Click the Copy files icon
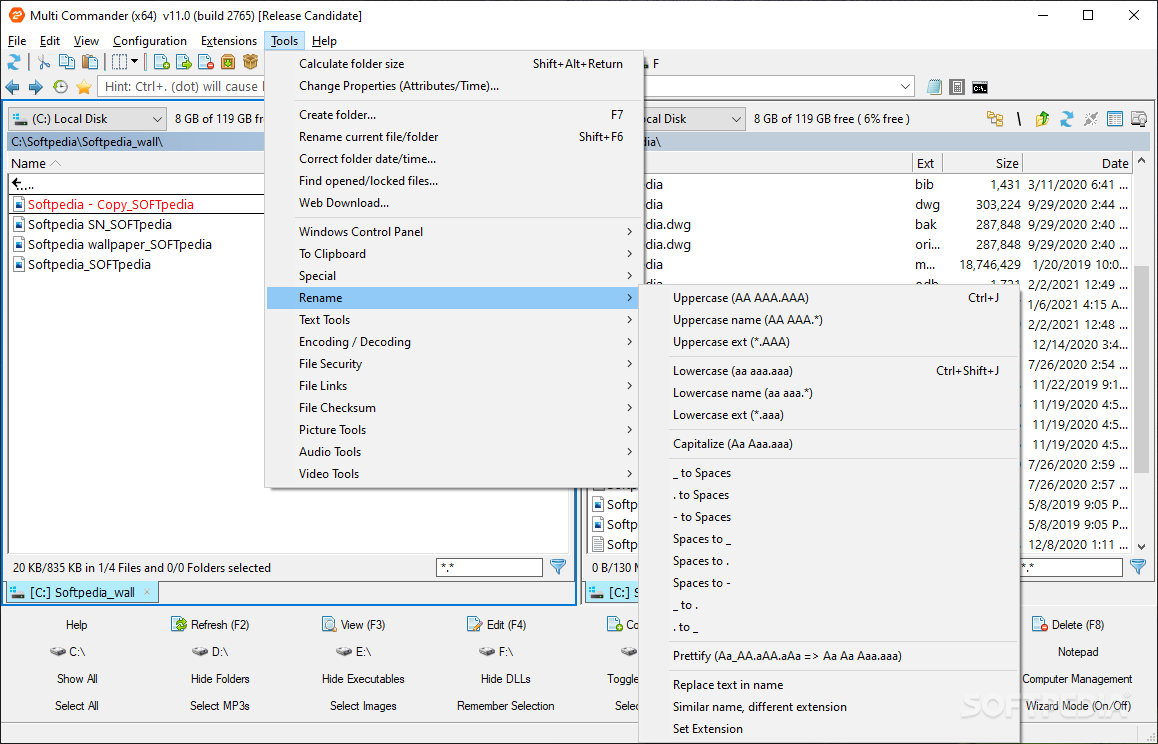 (x=66, y=63)
